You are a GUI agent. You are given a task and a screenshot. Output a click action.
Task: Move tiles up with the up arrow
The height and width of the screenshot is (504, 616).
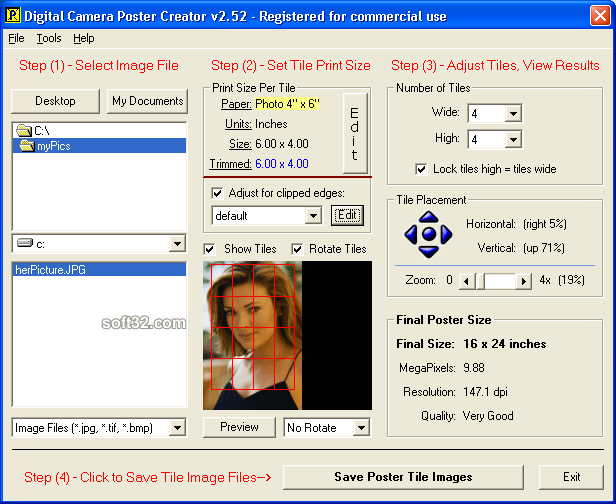coord(429,217)
